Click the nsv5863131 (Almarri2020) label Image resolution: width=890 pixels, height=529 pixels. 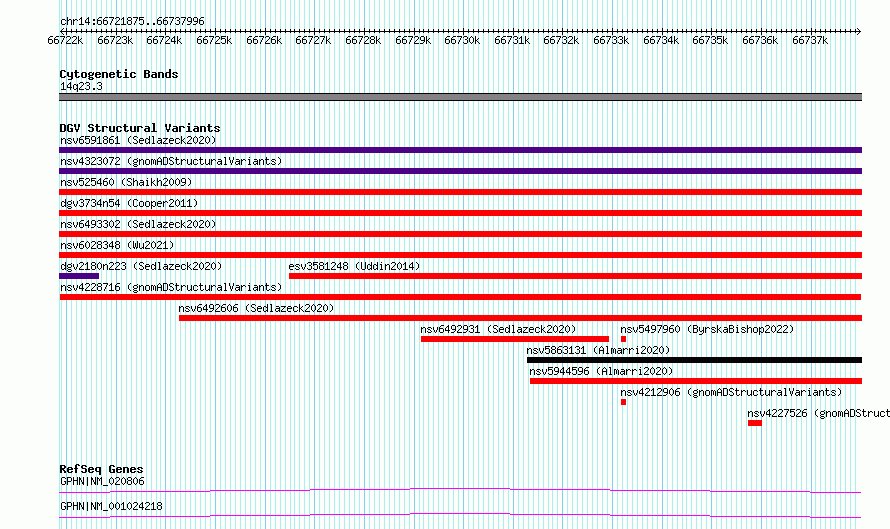598,350
